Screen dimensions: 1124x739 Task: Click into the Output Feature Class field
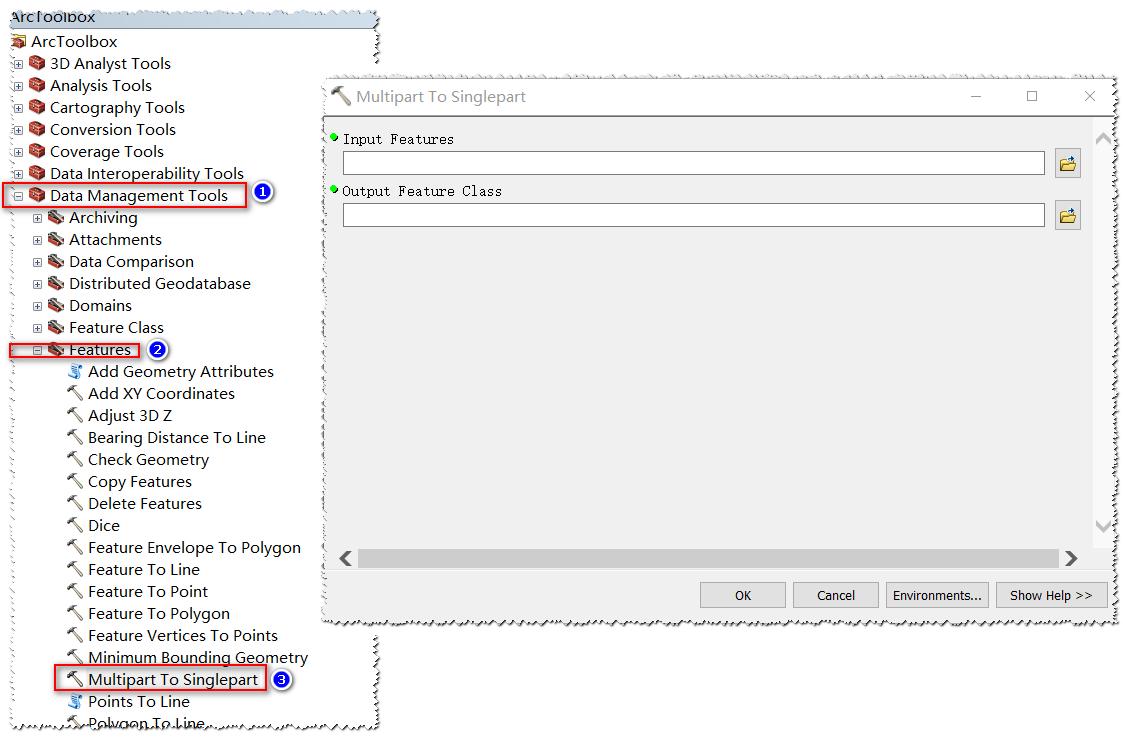(x=693, y=215)
